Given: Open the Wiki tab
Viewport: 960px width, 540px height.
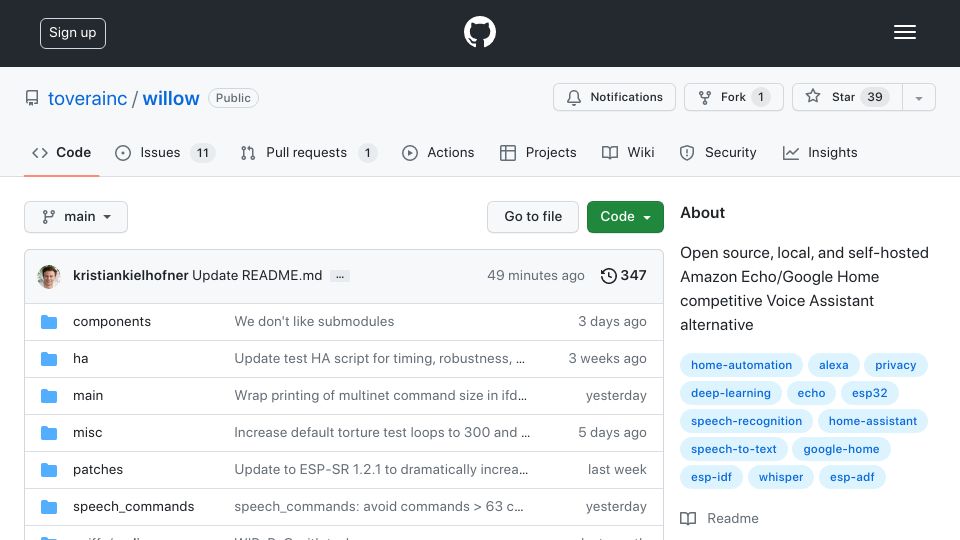Looking at the screenshot, I should tap(628, 152).
